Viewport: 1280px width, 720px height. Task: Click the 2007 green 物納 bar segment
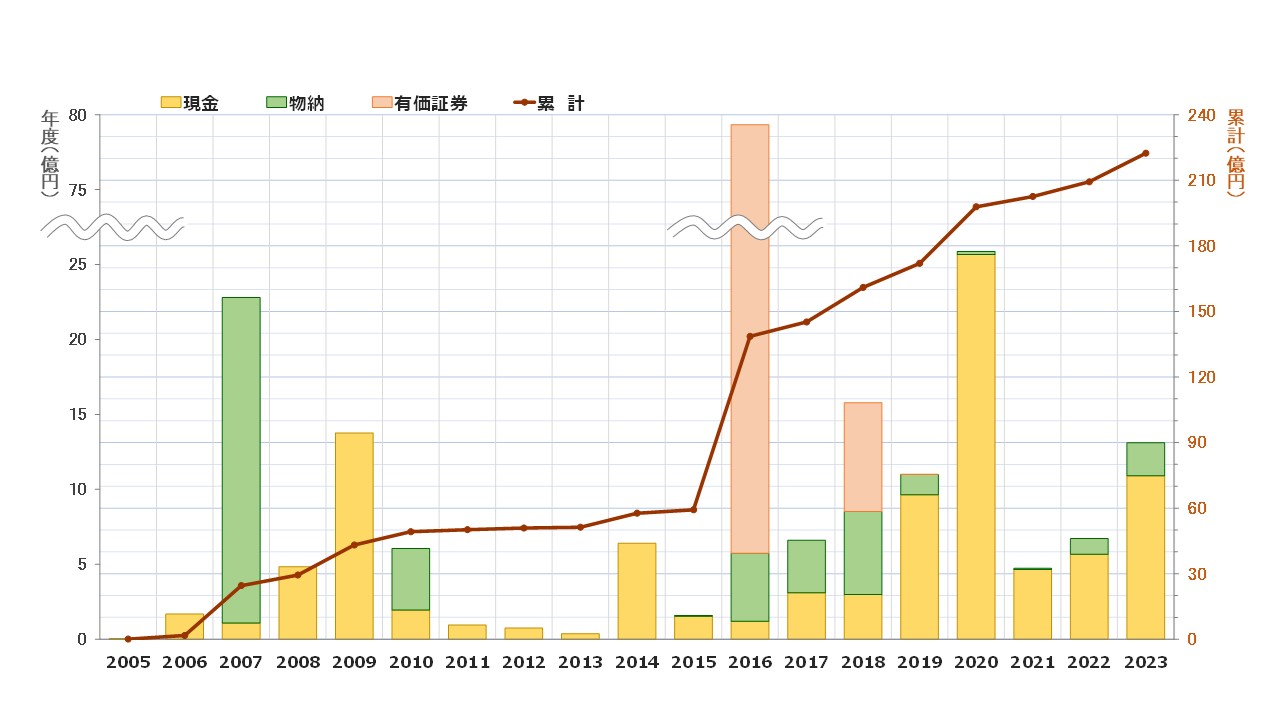(x=241, y=460)
